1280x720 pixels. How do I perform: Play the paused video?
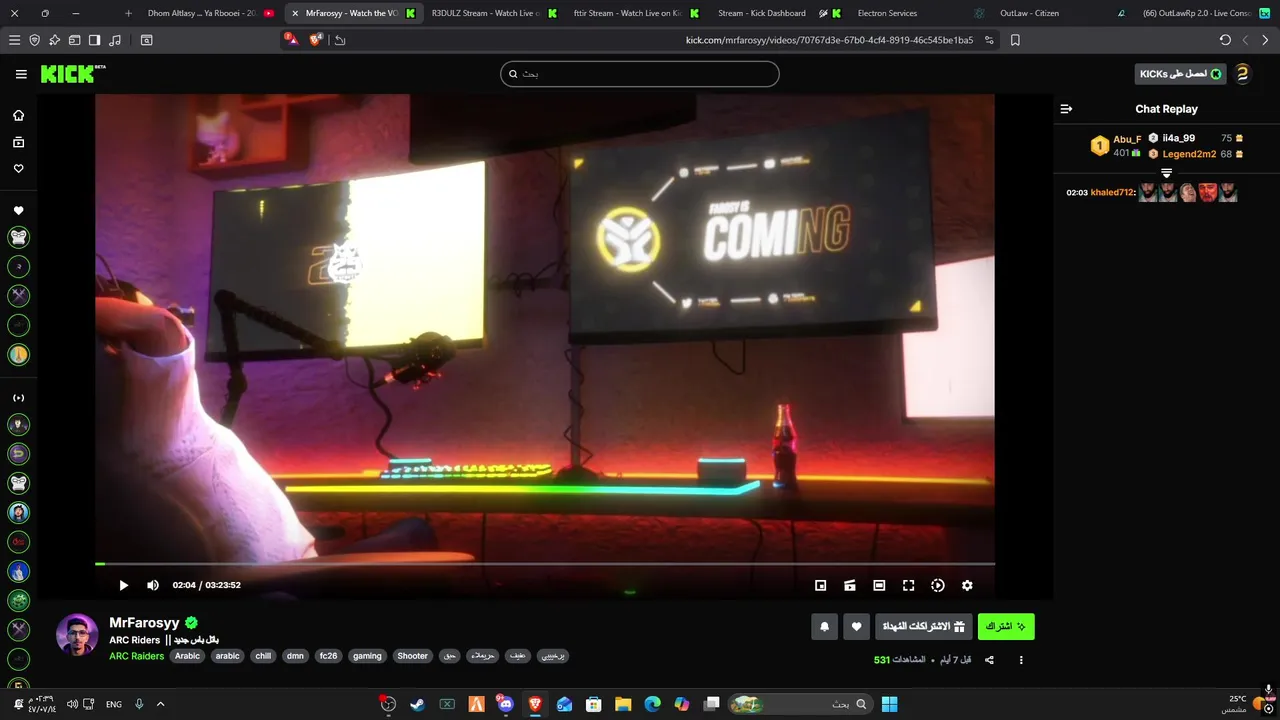click(x=123, y=585)
